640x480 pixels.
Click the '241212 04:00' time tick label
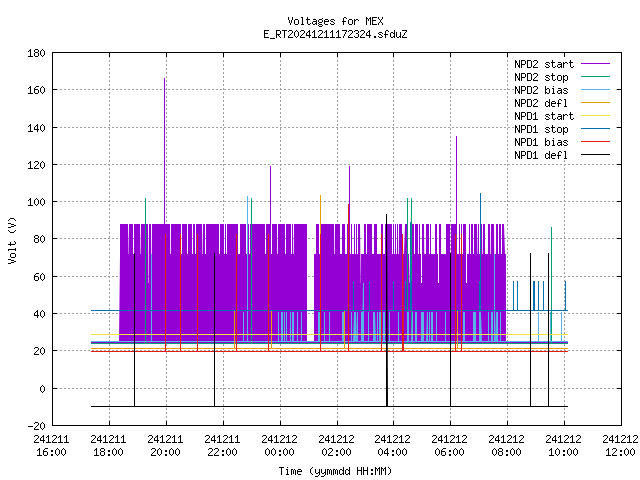pyautogui.click(x=392, y=446)
